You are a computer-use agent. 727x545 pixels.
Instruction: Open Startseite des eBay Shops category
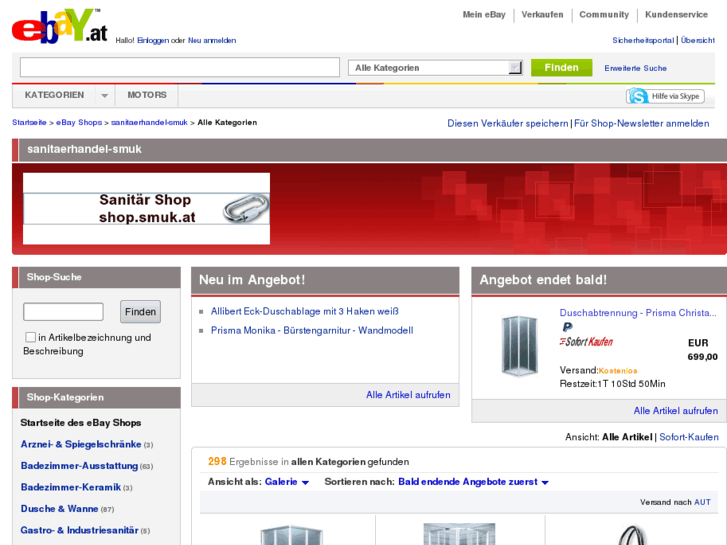81,423
